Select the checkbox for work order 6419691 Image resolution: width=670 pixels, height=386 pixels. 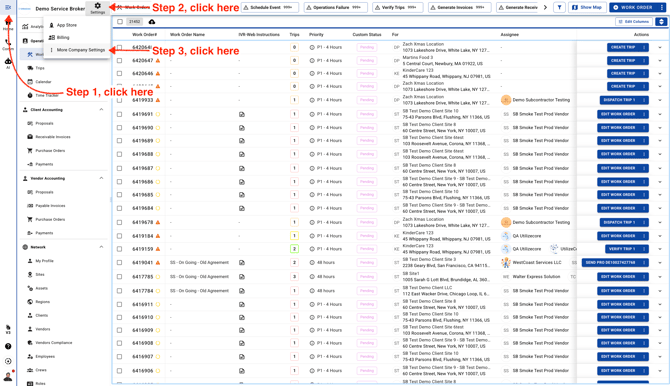click(120, 115)
